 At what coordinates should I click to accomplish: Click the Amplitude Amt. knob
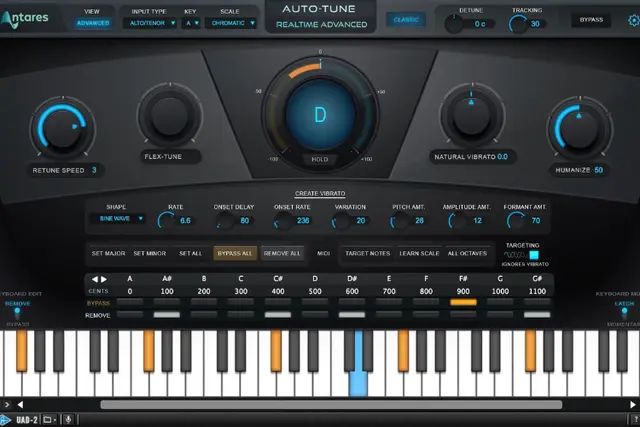click(458, 221)
